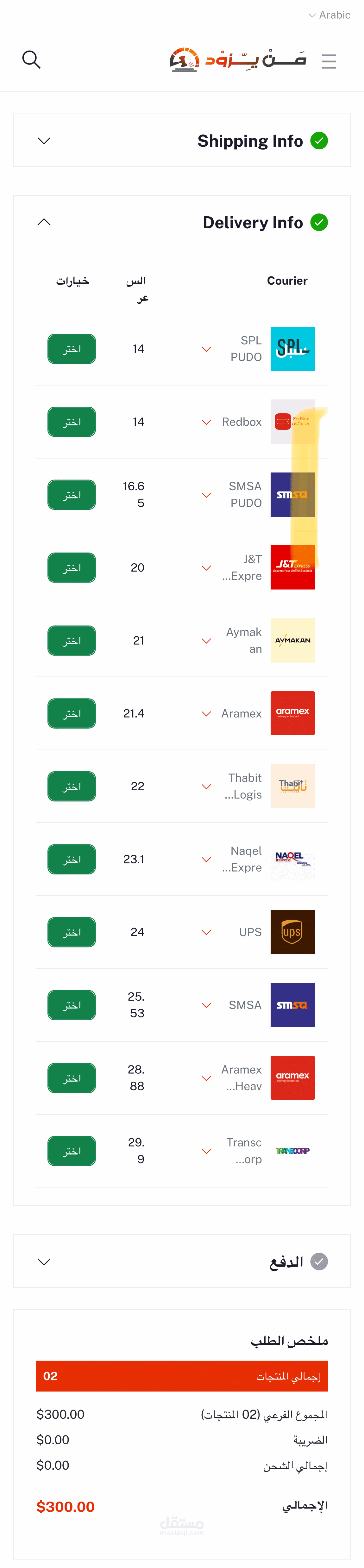
Task: Click the Transcorp courier logo
Action: pyautogui.click(x=293, y=1151)
